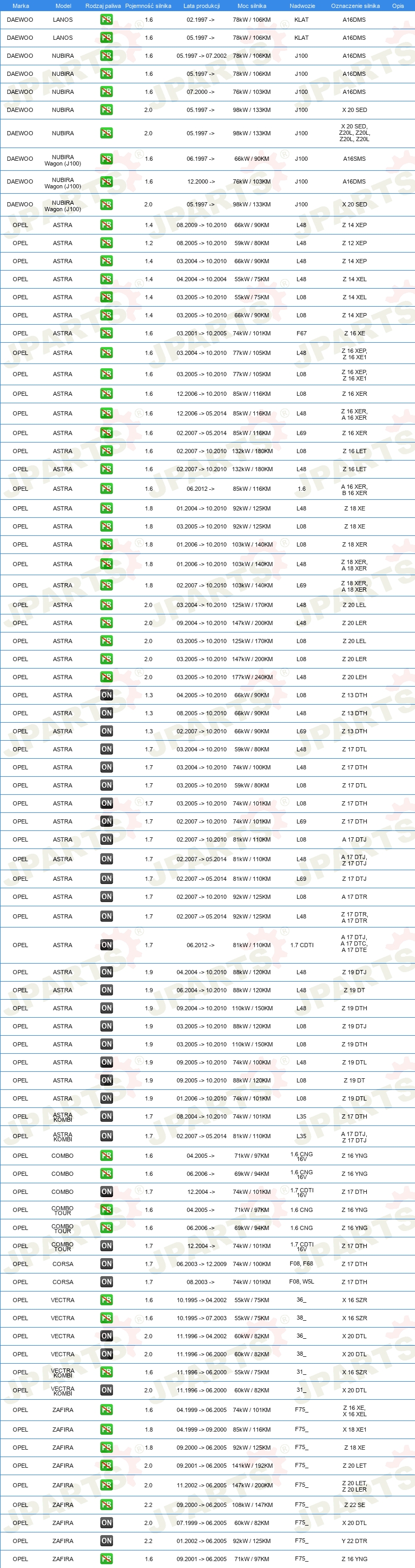Click 'KLAT' body cell in Lanos 02.1997 row
Image resolution: width=415 pixels, height=1568 pixels.
301,20
